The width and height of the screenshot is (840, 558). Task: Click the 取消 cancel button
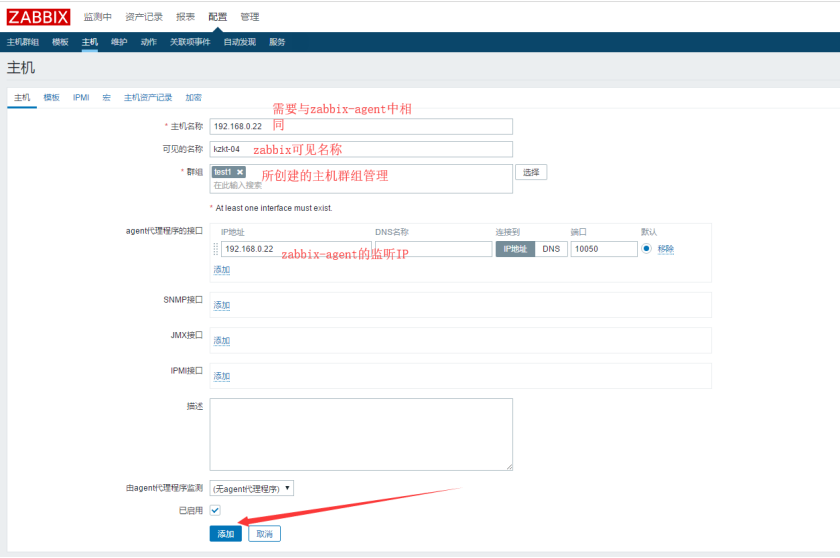pyautogui.click(x=264, y=534)
